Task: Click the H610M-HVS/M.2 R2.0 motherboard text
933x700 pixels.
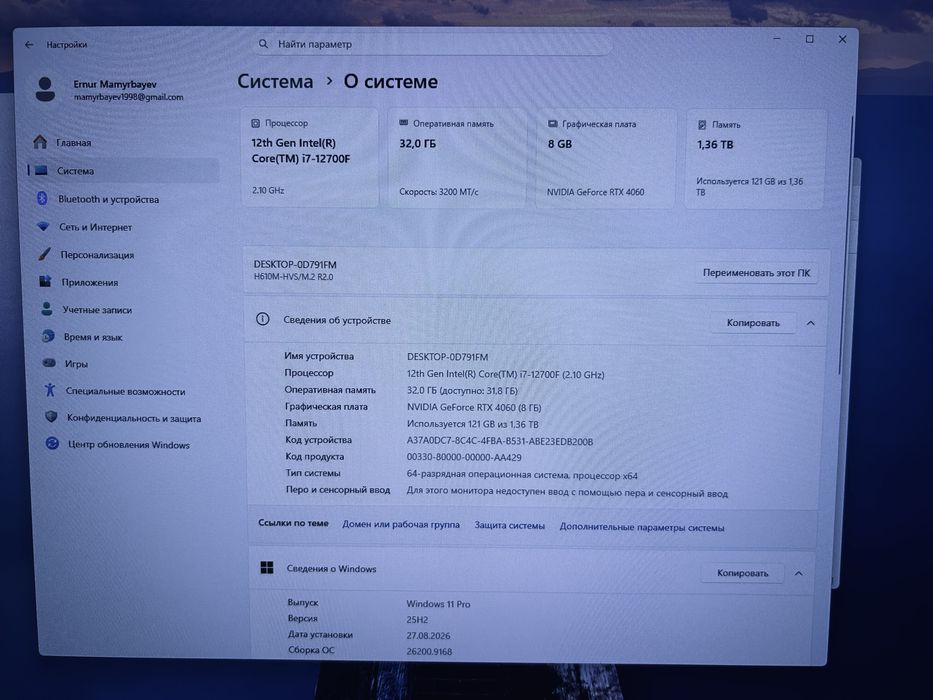Action: click(293, 277)
